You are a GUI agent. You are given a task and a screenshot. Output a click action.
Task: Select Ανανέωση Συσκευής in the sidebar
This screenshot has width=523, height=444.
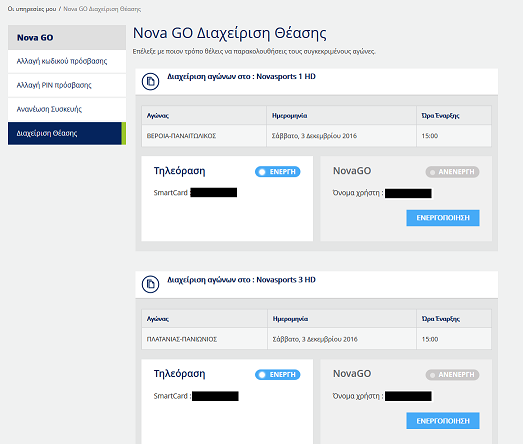tap(67, 109)
